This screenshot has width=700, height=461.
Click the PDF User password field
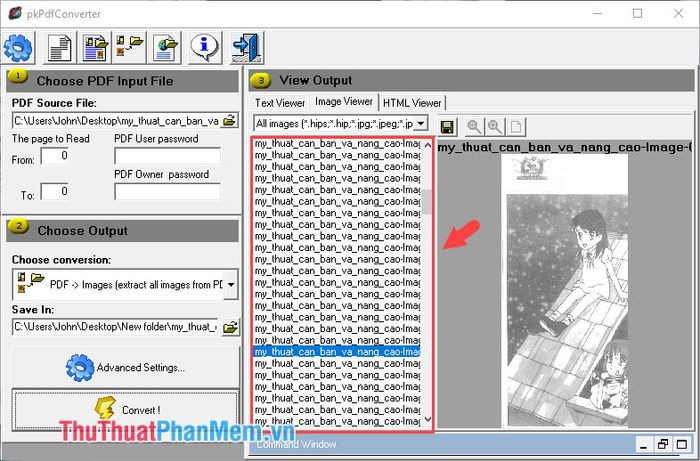click(167, 155)
